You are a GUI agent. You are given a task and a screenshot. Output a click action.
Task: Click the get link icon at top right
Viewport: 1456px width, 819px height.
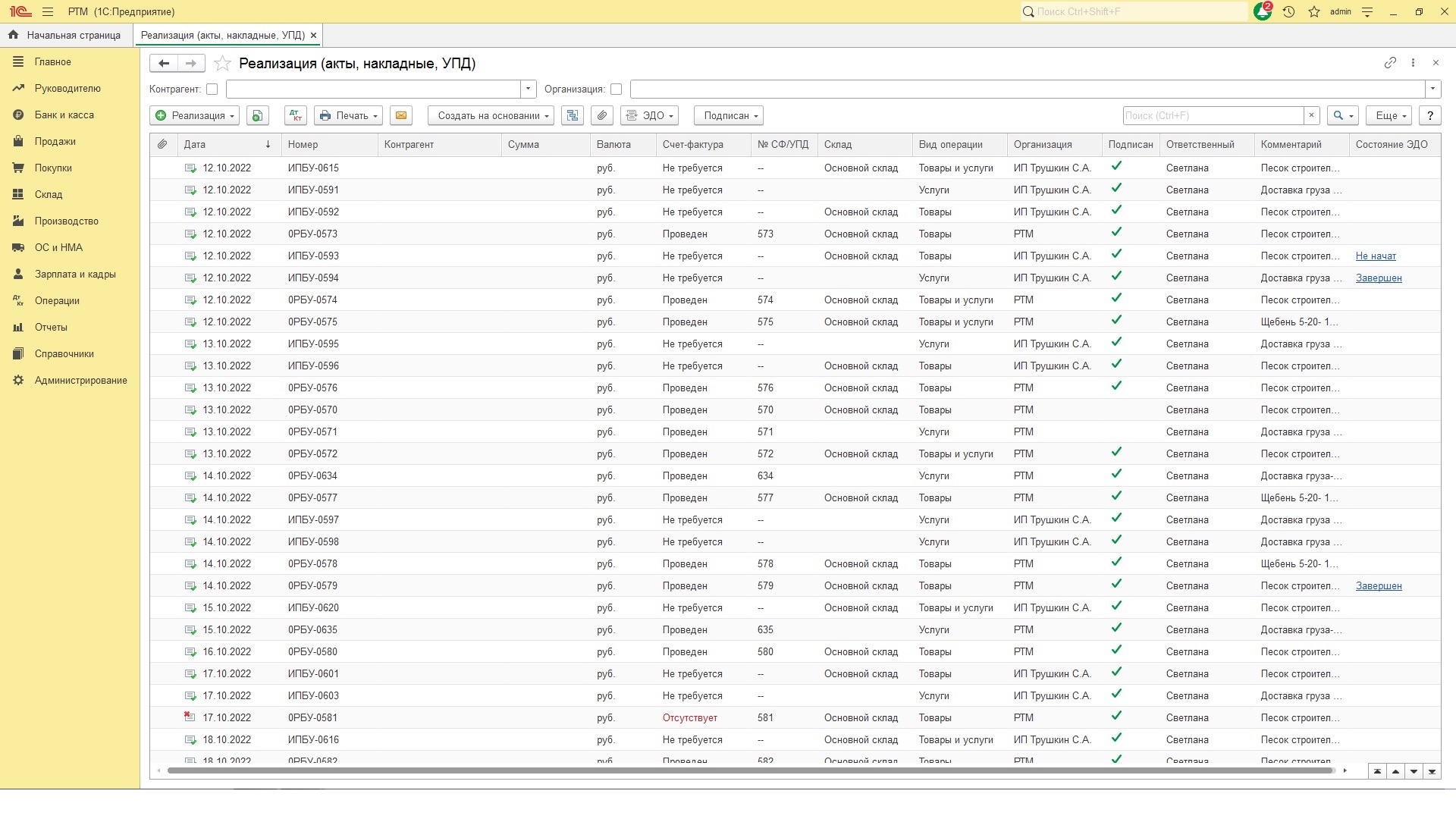point(1390,63)
